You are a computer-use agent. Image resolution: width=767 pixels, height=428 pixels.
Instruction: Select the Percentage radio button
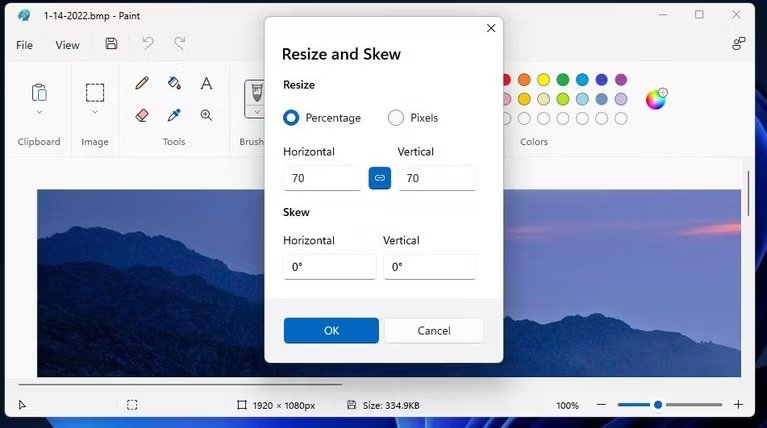(x=291, y=117)
